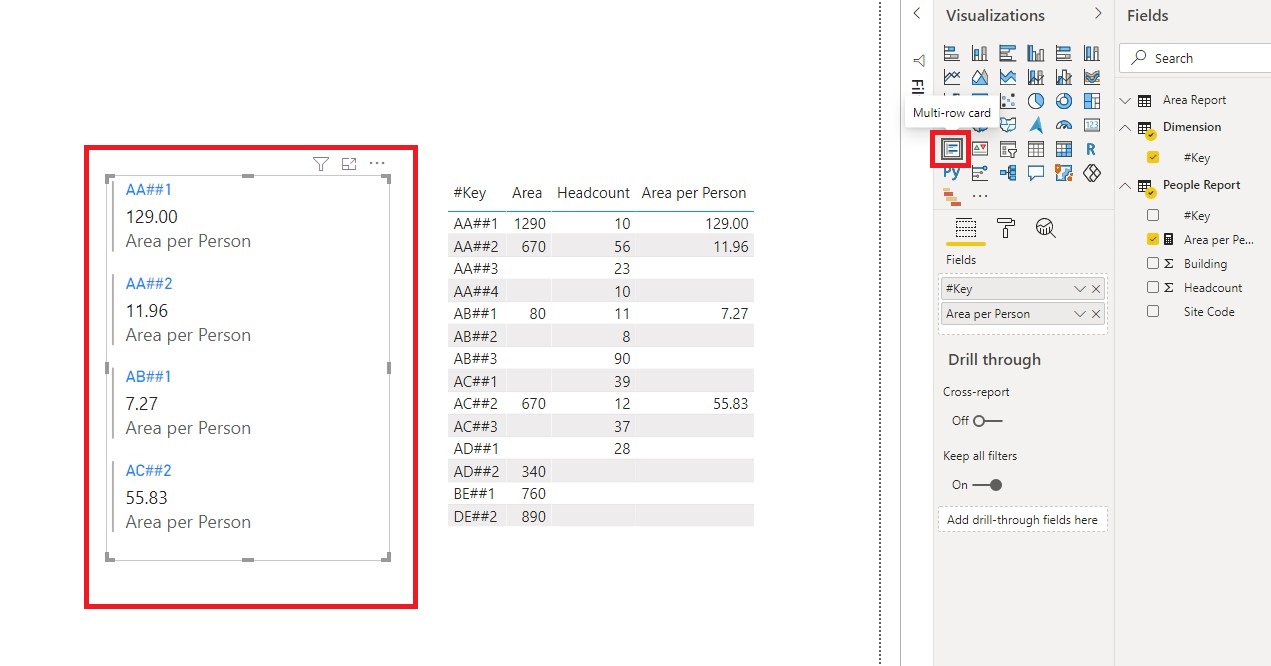Check the Building field

point(1153,263)
